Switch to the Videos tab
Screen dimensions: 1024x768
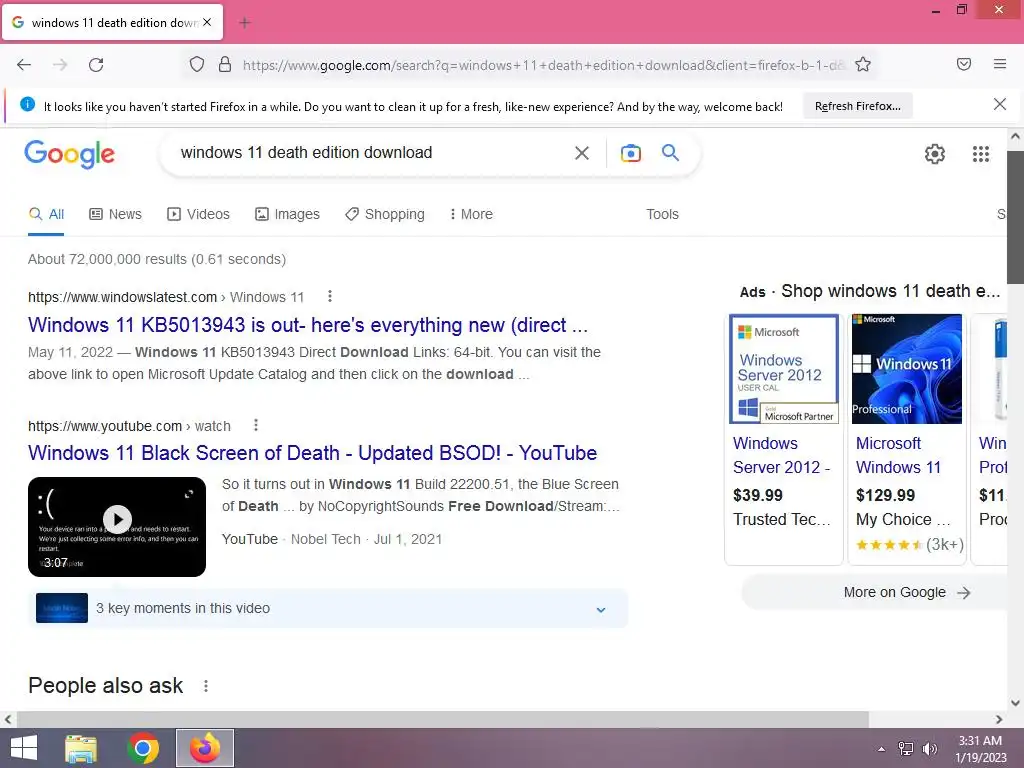pyautogui.click(x=199, y=214)
